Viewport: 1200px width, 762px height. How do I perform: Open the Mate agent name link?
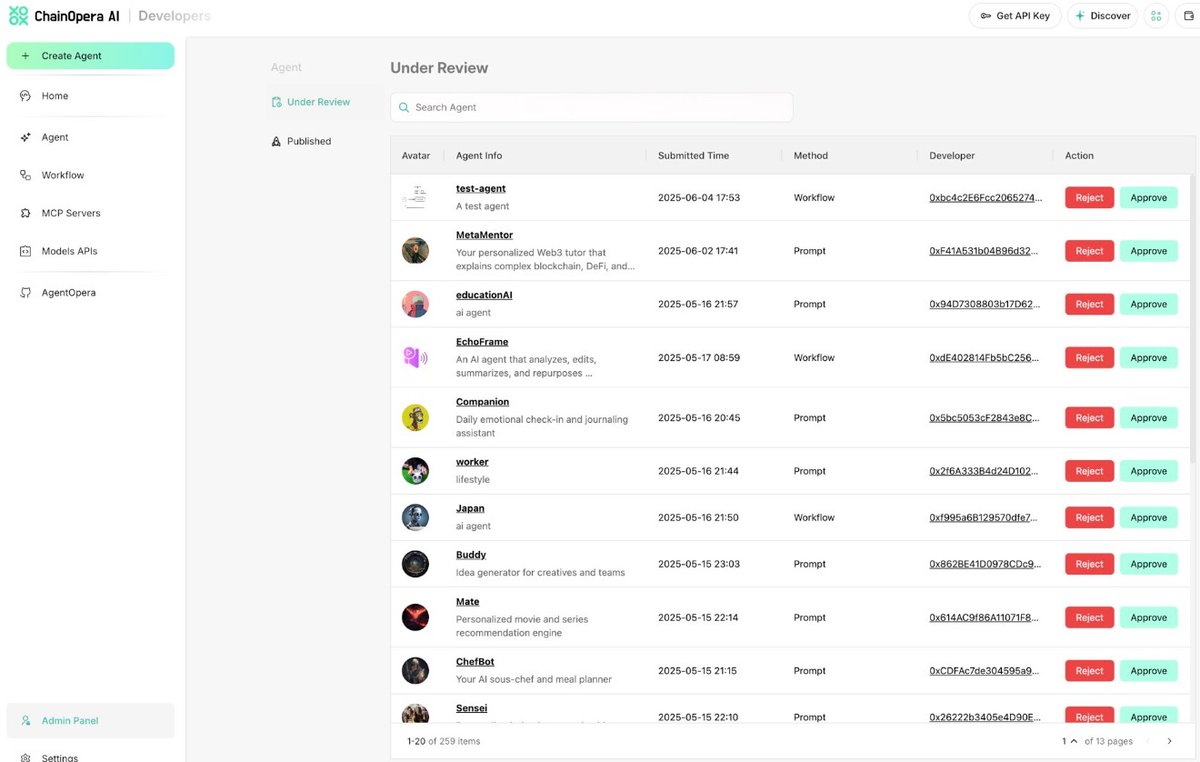click(467, 602)
